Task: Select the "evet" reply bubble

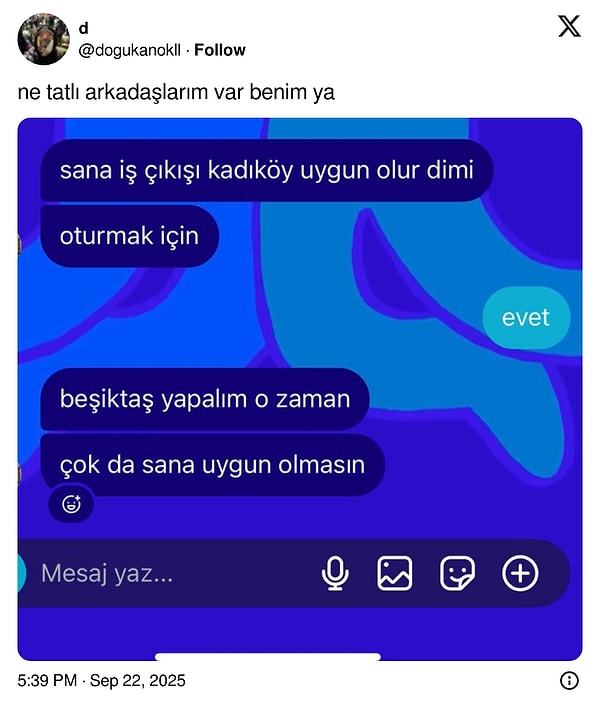Action: pyautogui.click(x=526, y=317)
